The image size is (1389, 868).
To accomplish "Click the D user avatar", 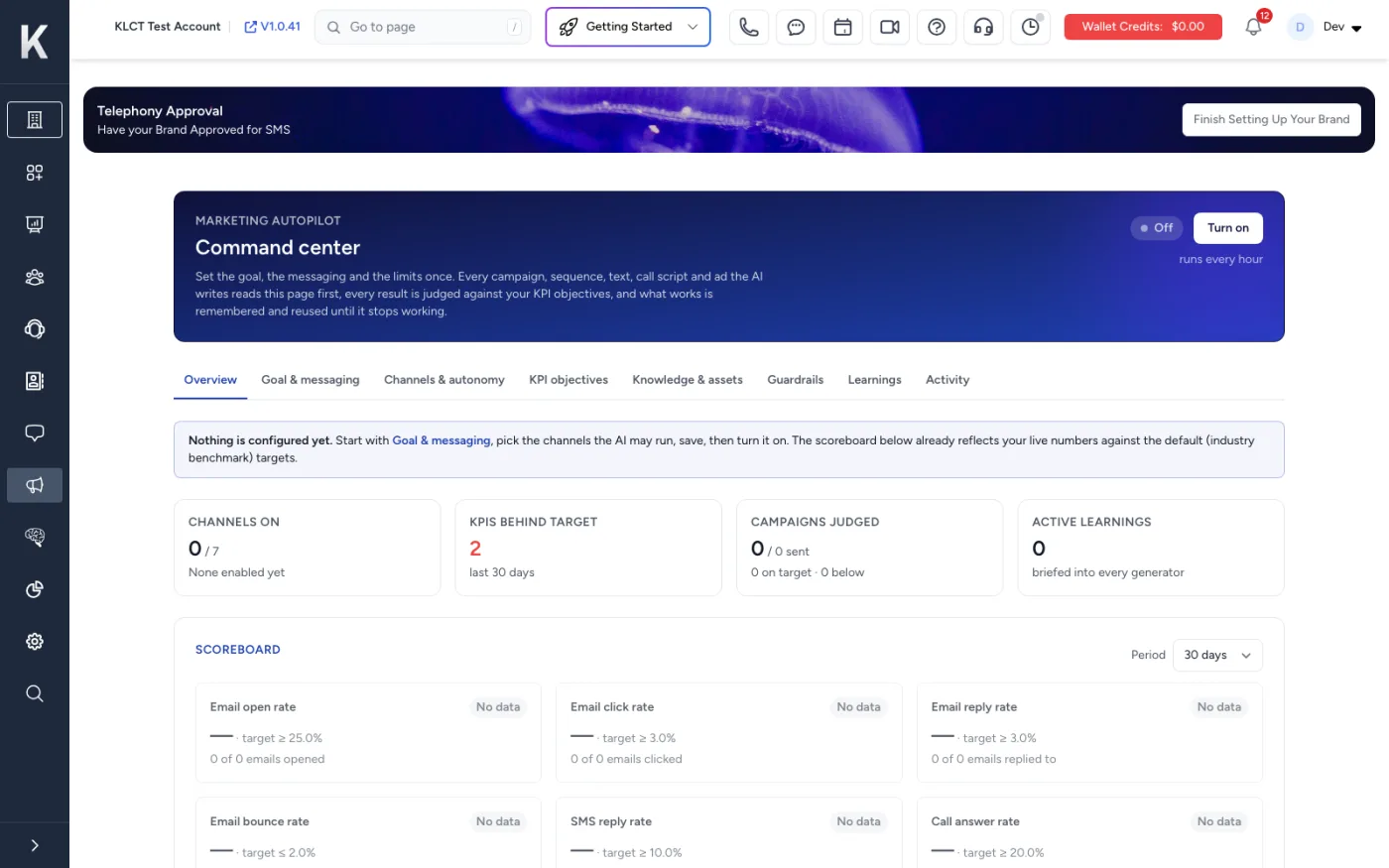I will (1300, 27).
